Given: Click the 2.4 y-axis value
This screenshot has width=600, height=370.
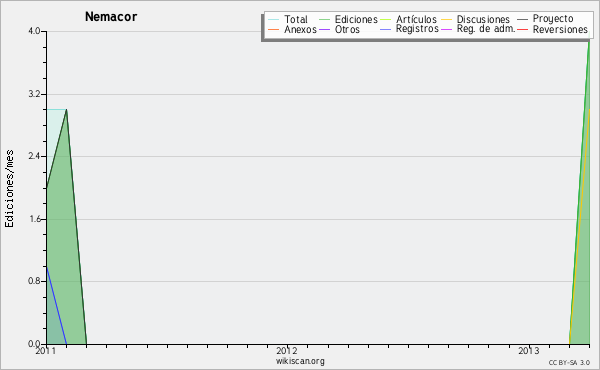Looking at the screenshot, I should [x=34, y=156].
